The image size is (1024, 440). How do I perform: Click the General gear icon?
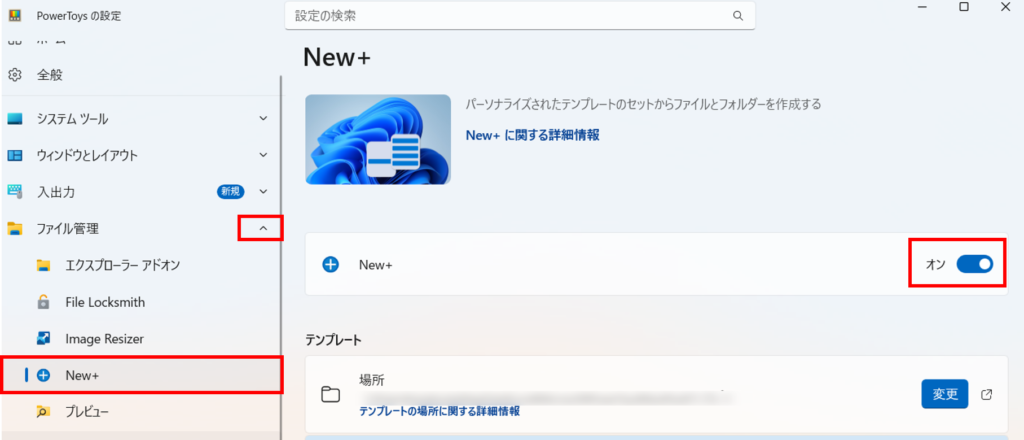(x=14, y=74)
